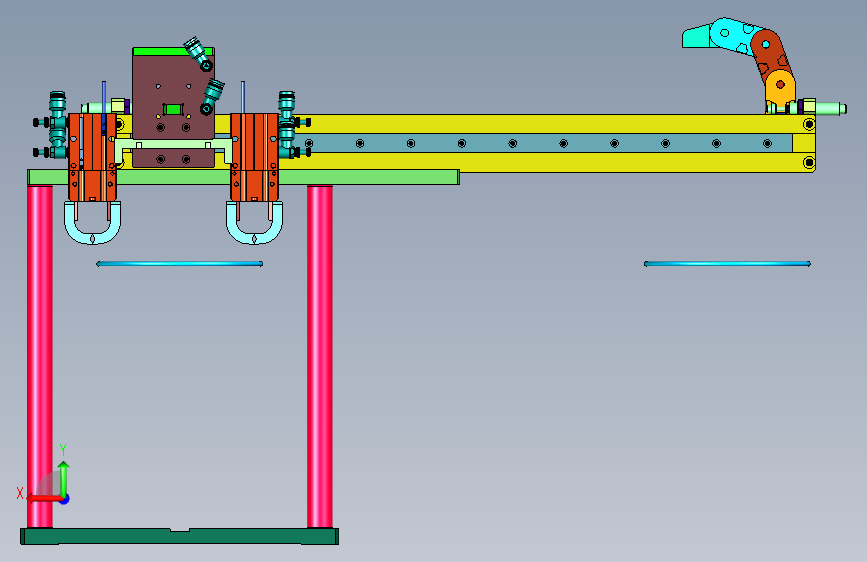Select the thin blue bar below left grippers

click(179, 264)
